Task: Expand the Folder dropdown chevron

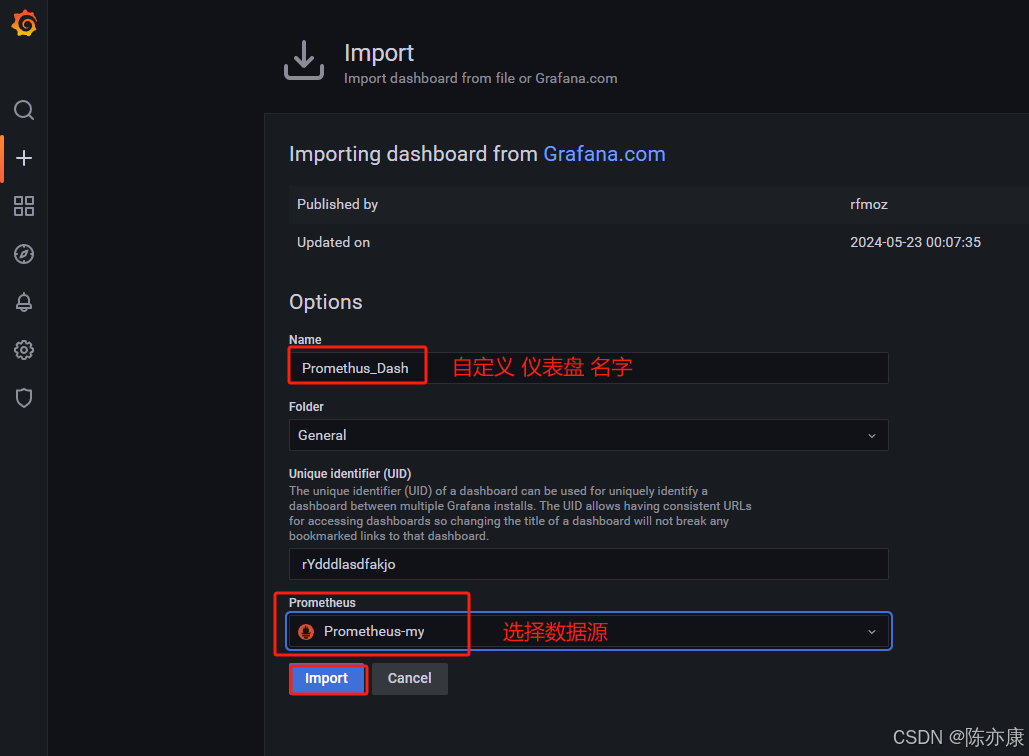Action: click(872, 436)
